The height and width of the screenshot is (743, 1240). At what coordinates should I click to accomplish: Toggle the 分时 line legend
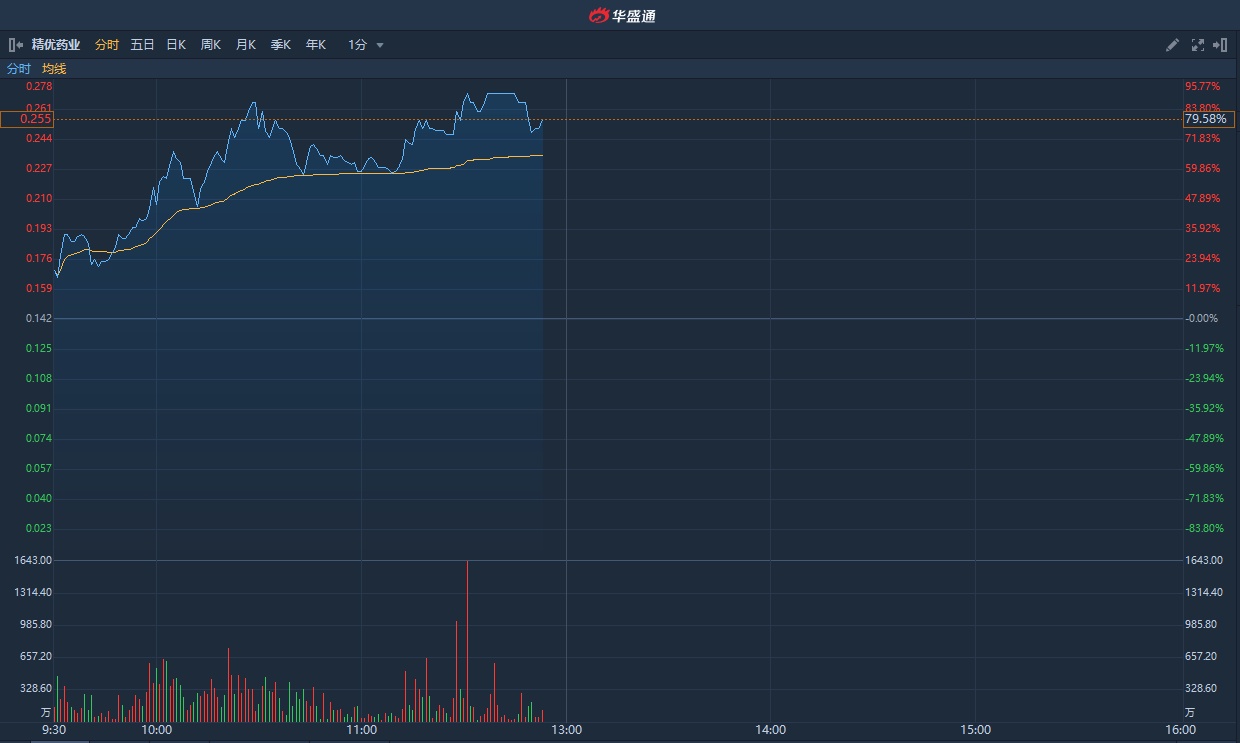(19, 69)
